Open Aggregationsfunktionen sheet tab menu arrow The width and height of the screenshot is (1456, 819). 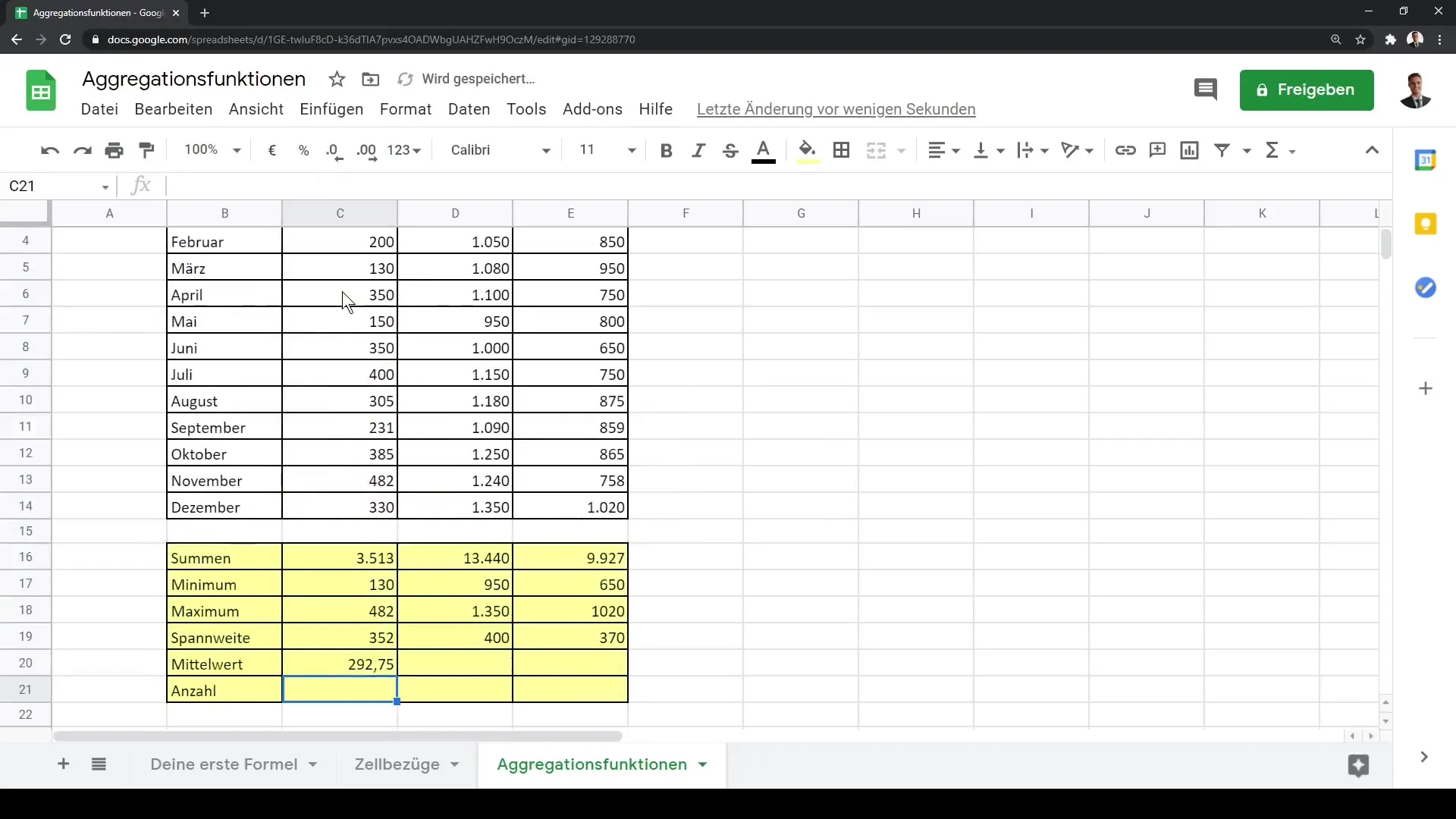point(702,764)
